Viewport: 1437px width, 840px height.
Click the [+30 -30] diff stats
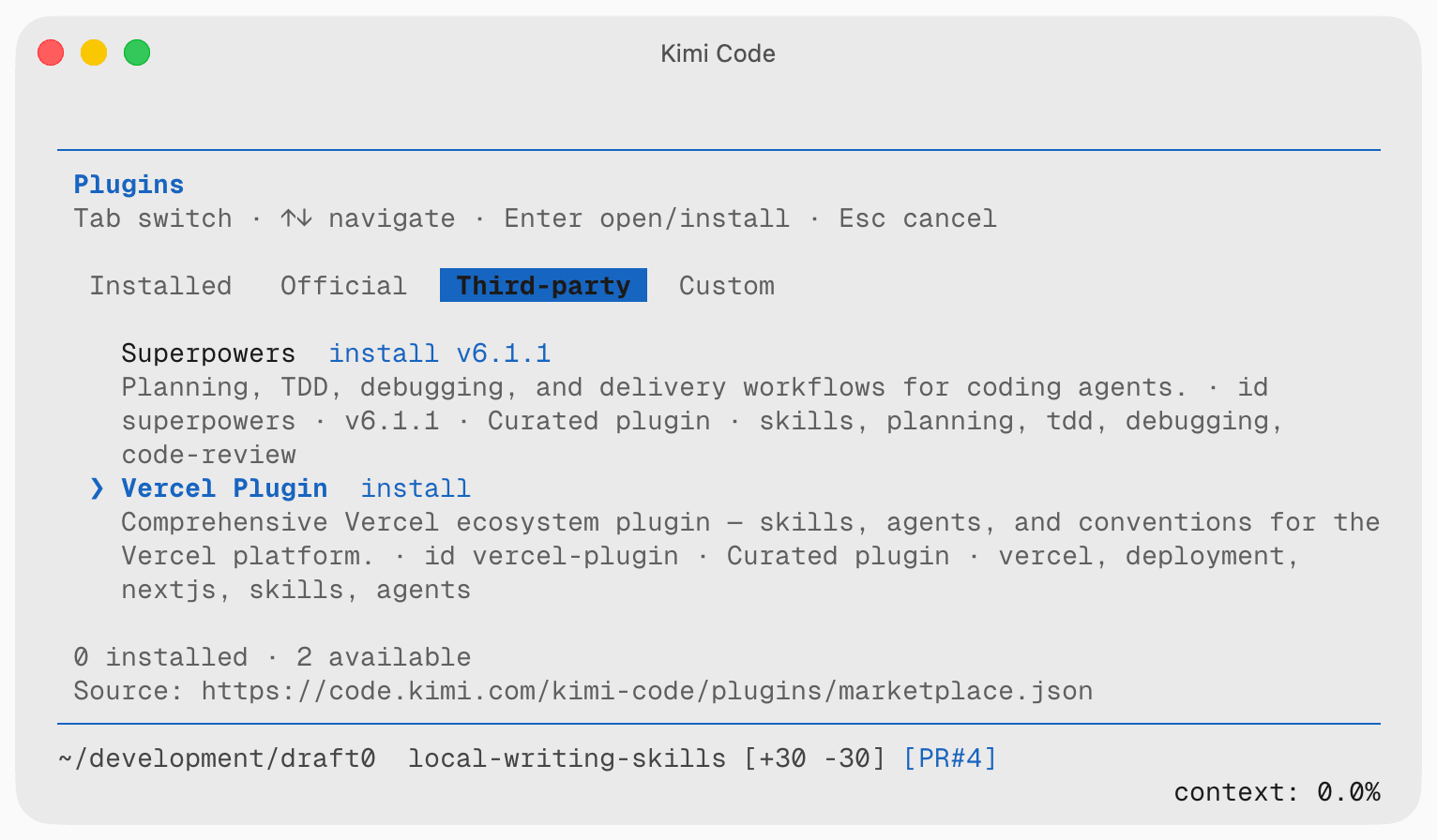point(814,757)
